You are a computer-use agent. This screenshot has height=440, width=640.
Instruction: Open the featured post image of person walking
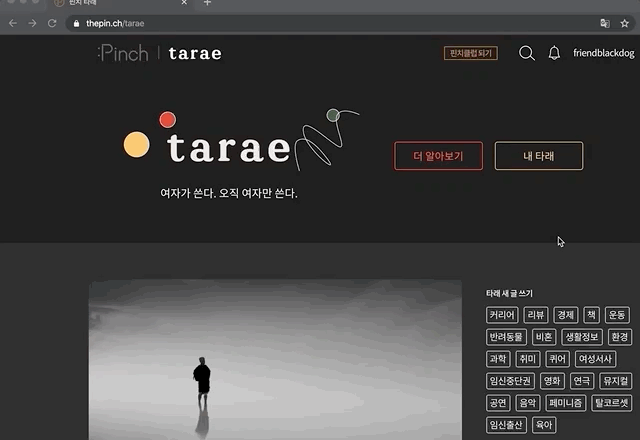(275, 360)
